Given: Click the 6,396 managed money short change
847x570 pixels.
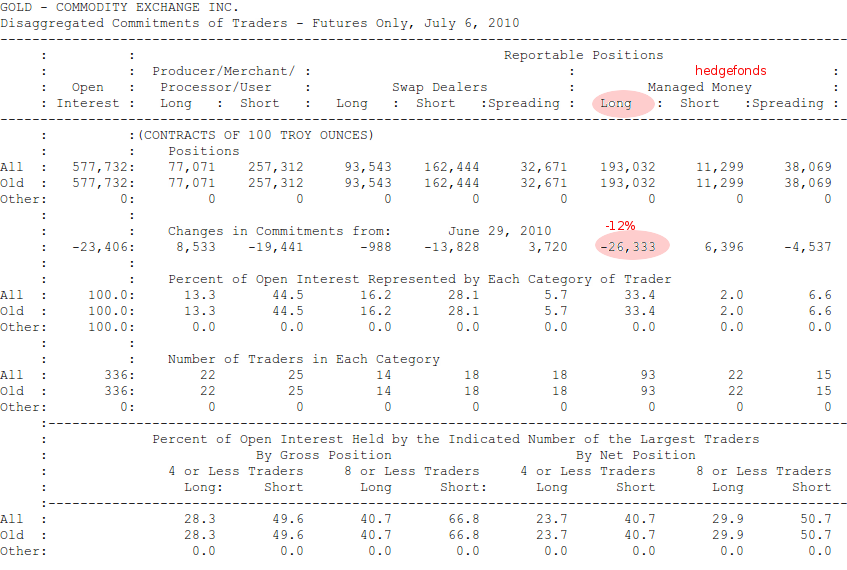Looking at the screenshot, I should (724, 247).
